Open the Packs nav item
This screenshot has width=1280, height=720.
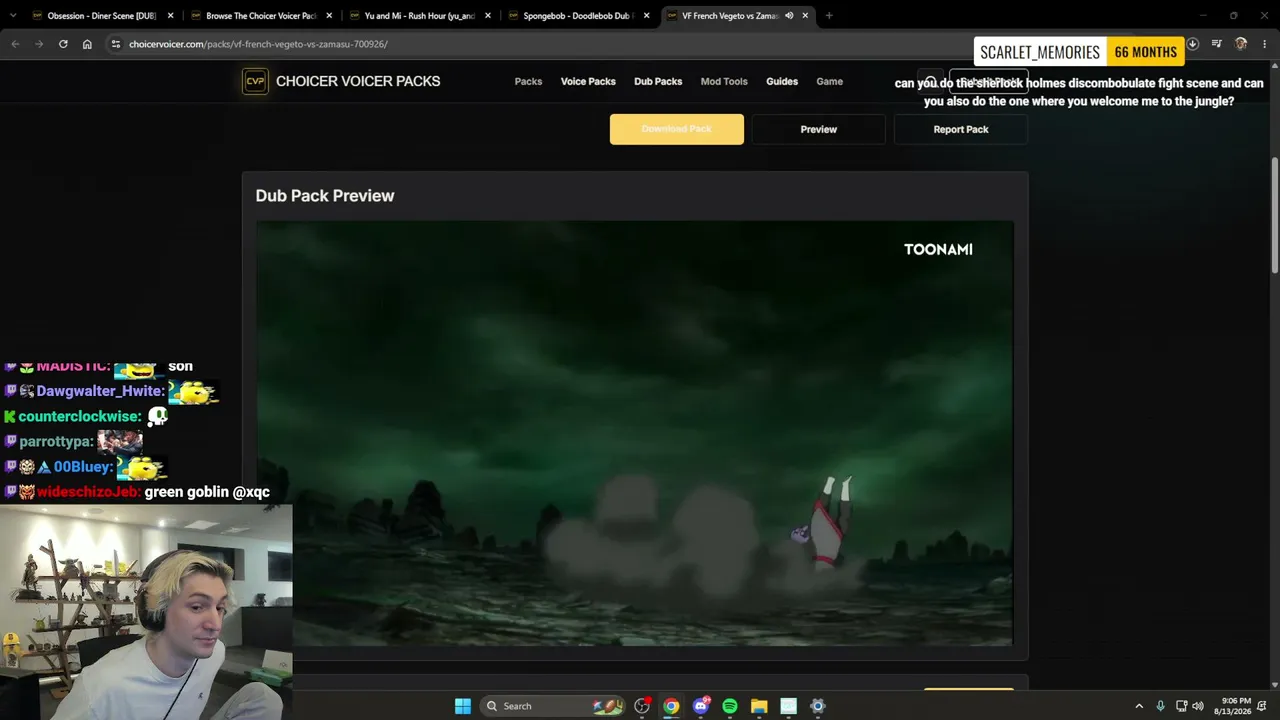coord(528,82)
